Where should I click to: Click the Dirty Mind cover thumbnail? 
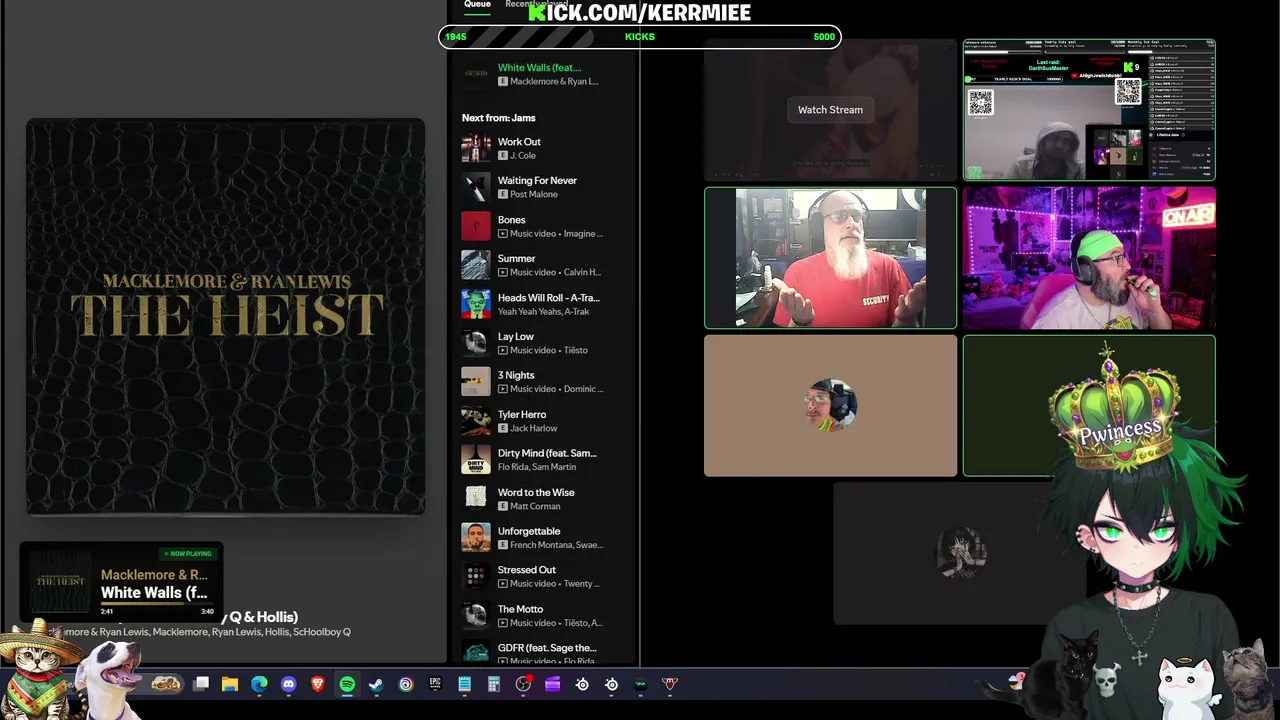click(476, 460)
